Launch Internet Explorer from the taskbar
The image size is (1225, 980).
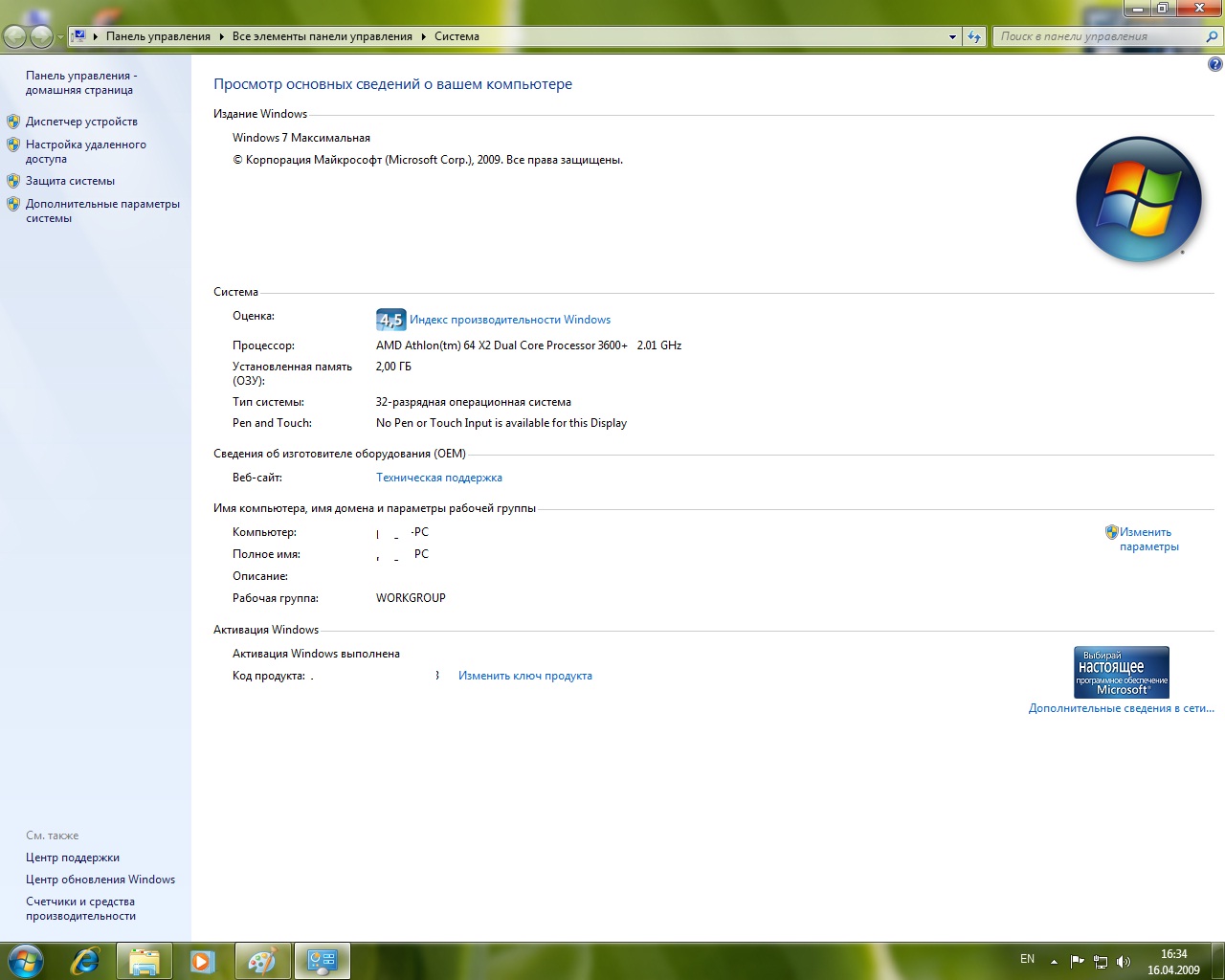pos(86,961)
